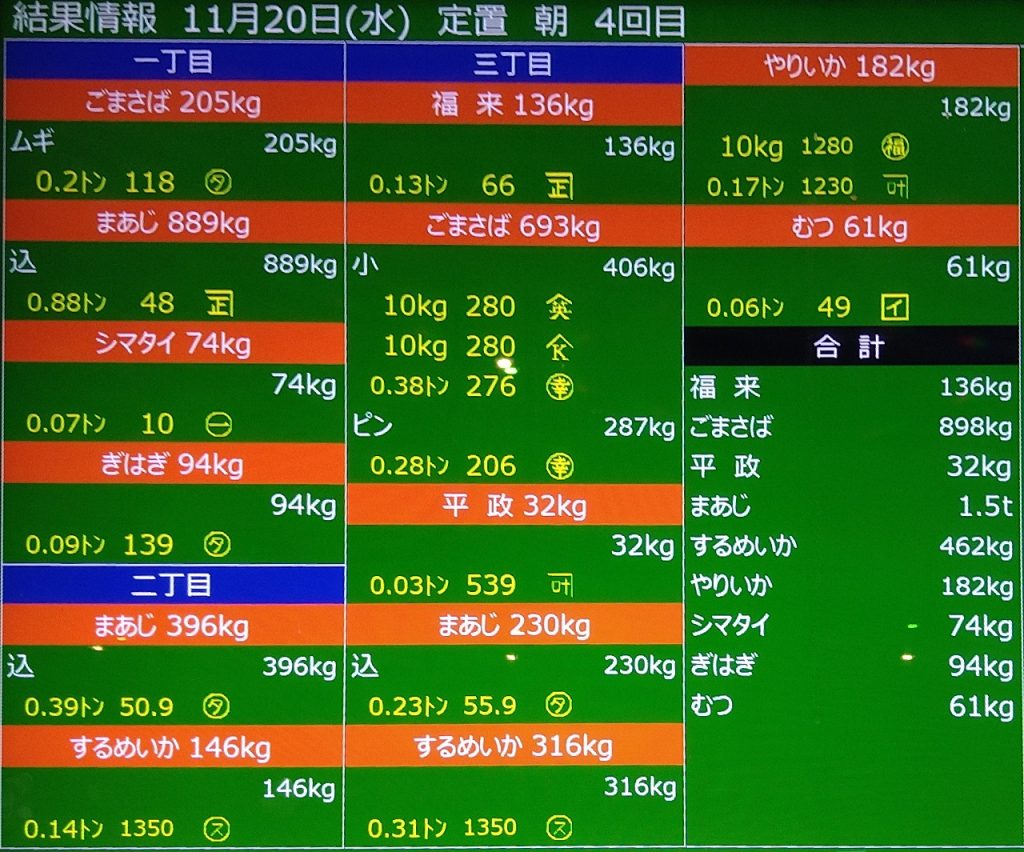Click the circled mark beside price 206
This screenshot has height=852, width=1024.
coord(559,466)
